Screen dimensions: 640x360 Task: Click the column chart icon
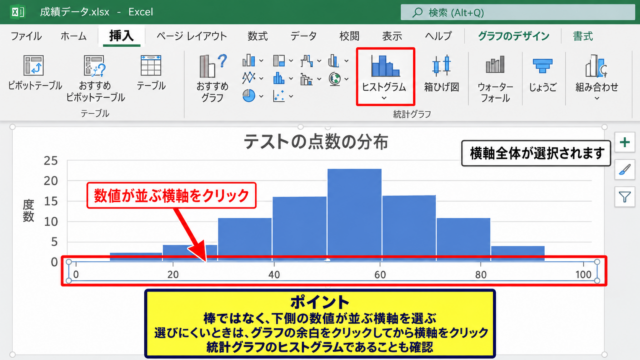pos(249,61)
